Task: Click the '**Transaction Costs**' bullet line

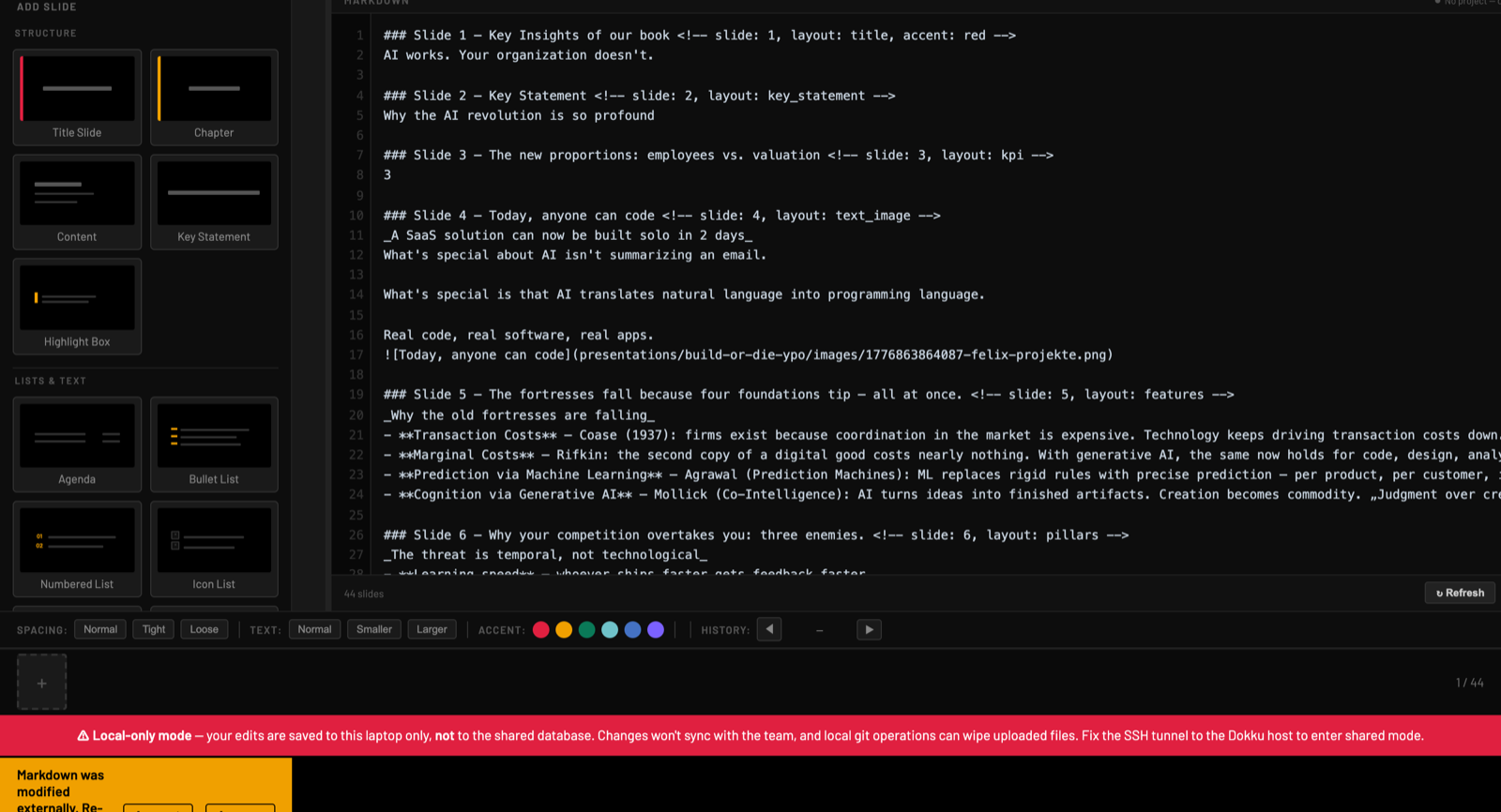Action: (941, 435)
